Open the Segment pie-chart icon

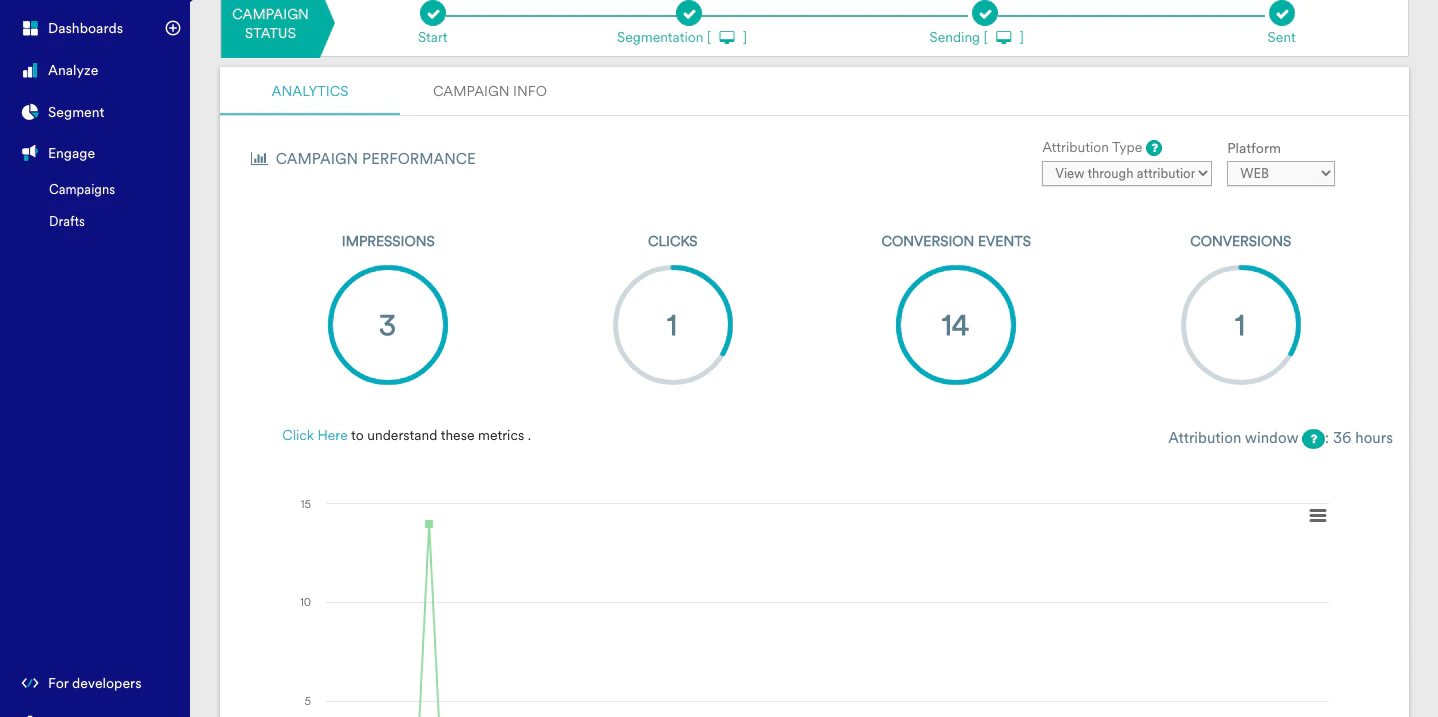coord(29,112)
